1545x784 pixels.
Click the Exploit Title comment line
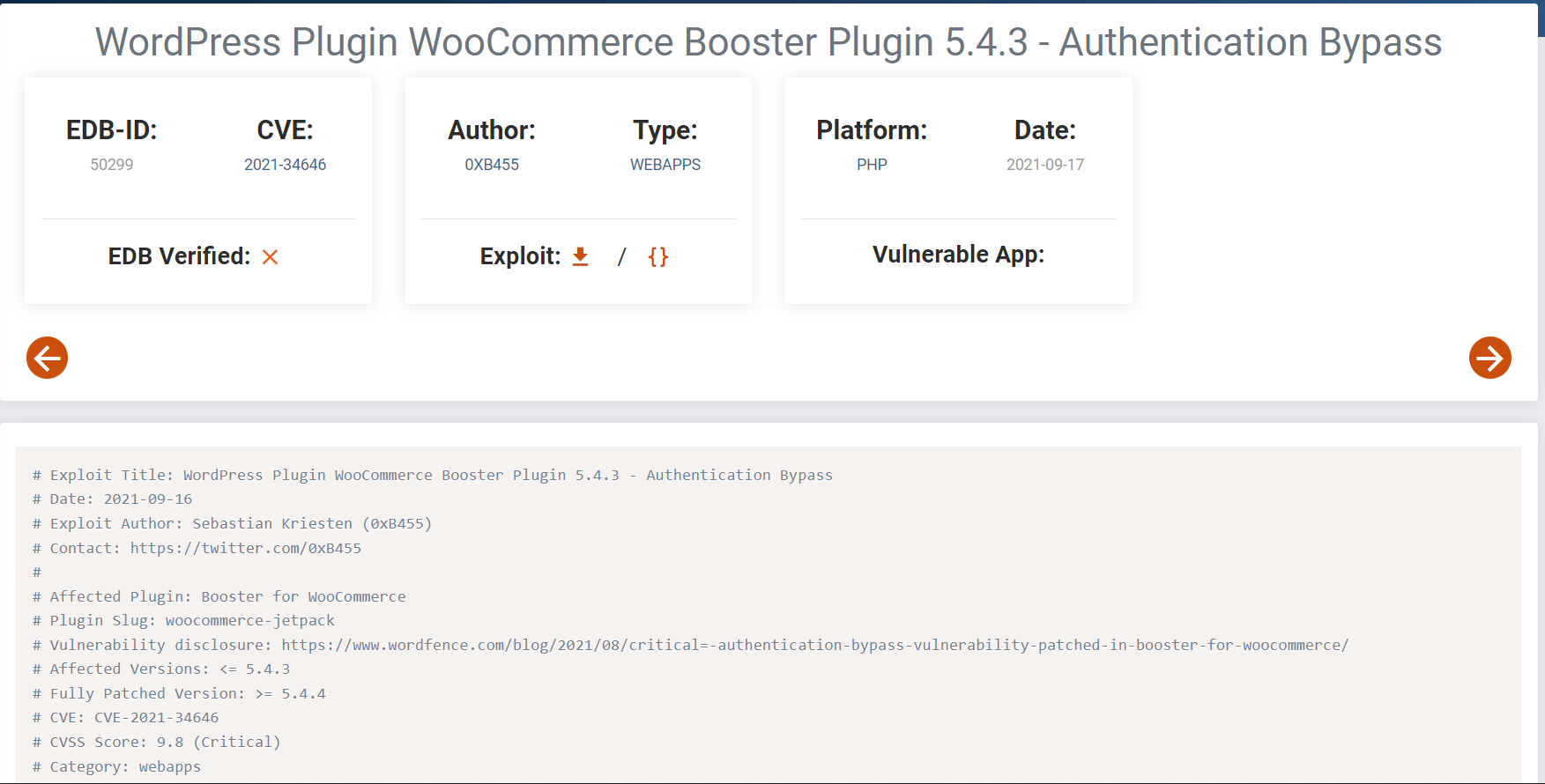click(x=433, y=475)
